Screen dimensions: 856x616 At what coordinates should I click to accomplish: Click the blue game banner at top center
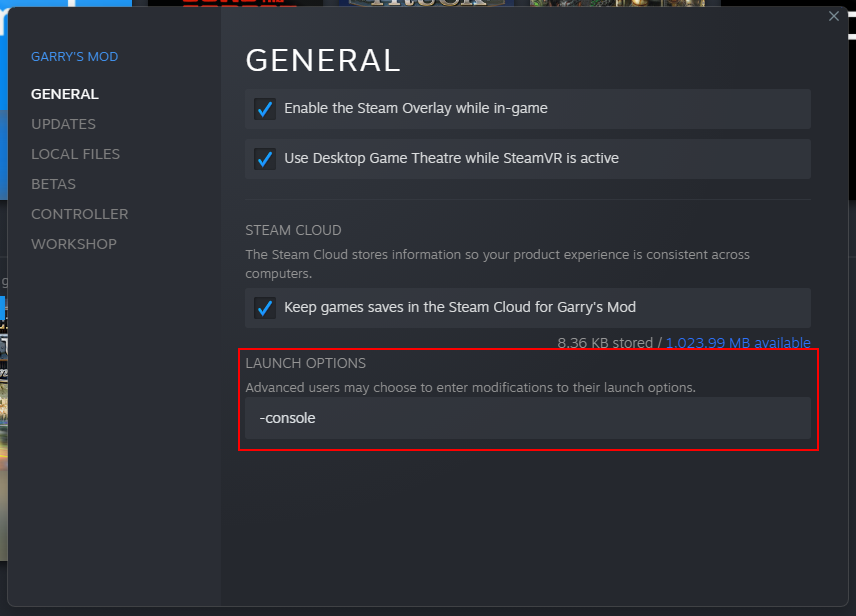(426, 3)
